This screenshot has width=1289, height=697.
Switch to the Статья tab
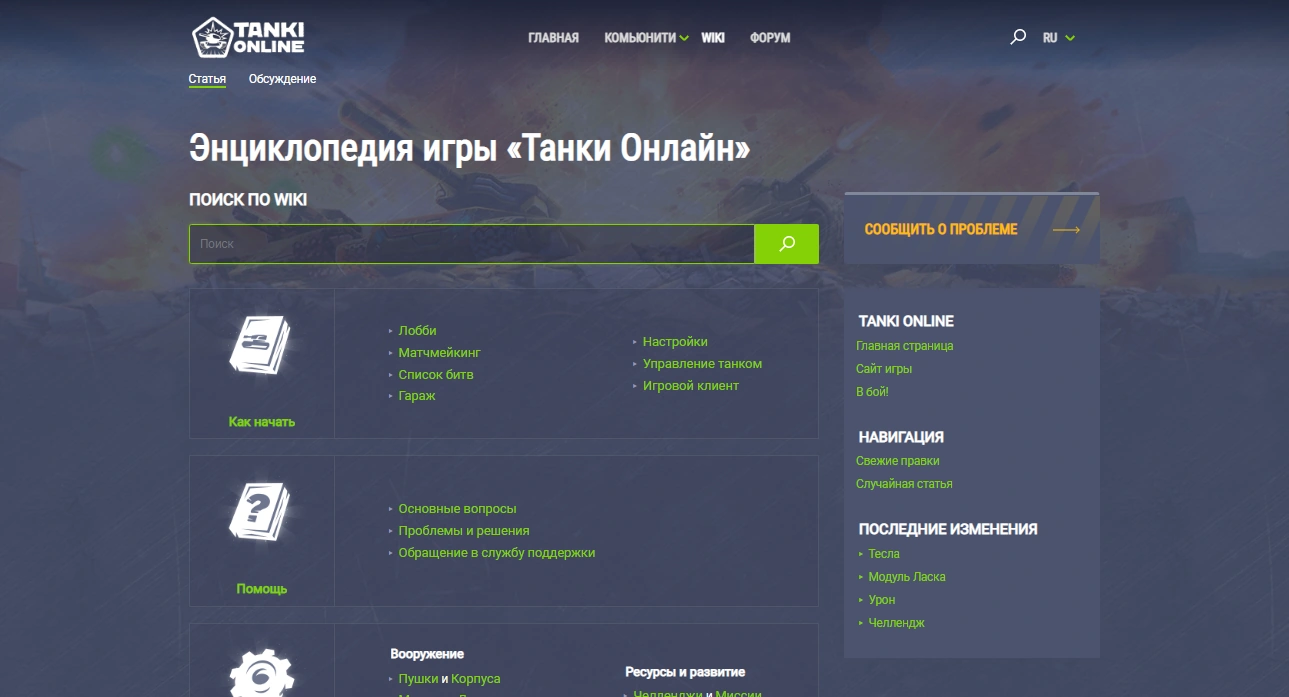pyautogui.click(x=207, y=79)
